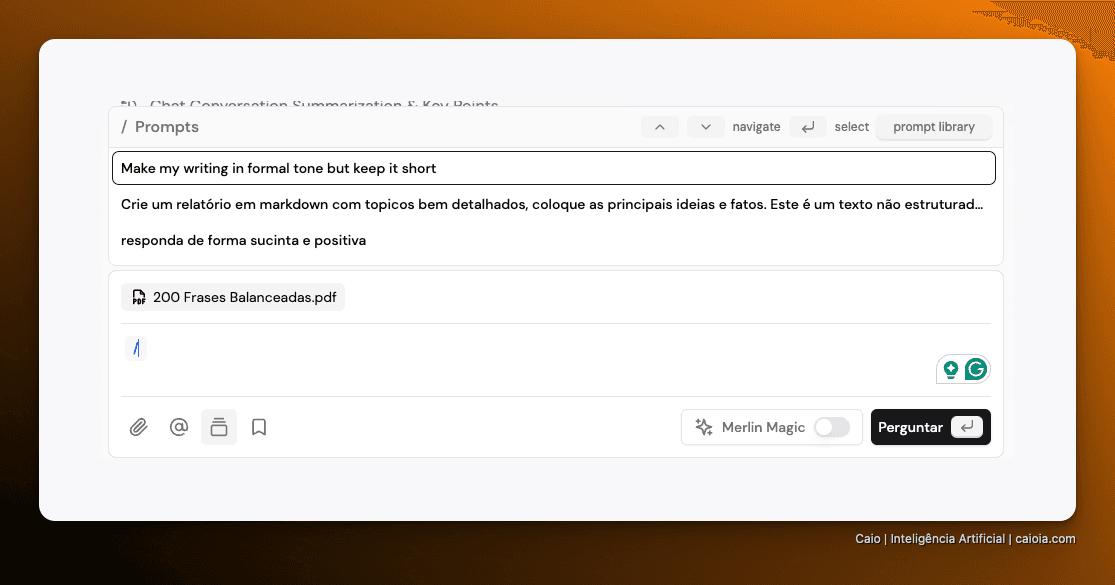Click the green lightbulb suggestion icon
The width and height of the screenshot is (1115, 585).
coord(951,370)
